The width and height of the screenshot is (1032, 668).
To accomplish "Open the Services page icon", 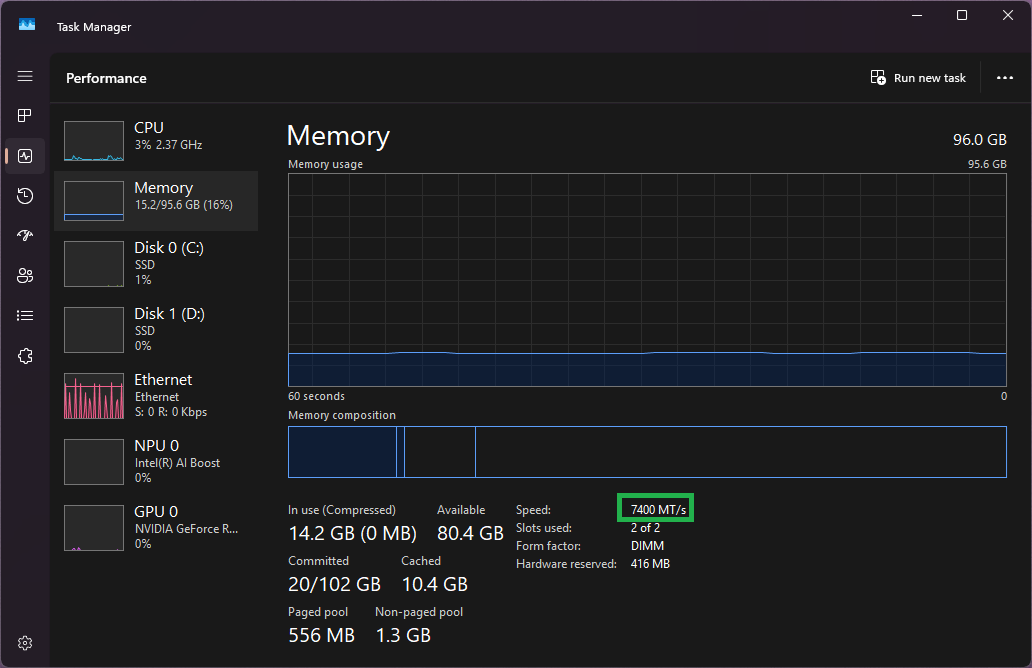I will [x=24, y=355].
